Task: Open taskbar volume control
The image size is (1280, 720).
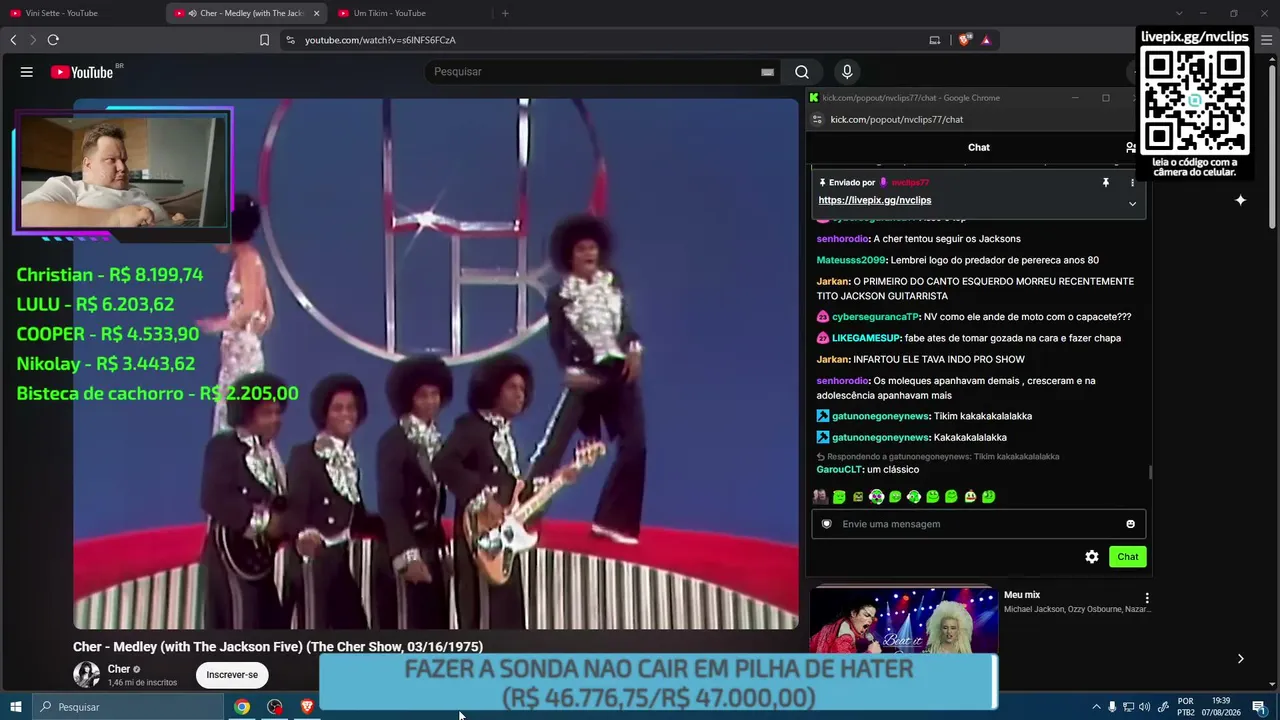Action: point(1145,707)
